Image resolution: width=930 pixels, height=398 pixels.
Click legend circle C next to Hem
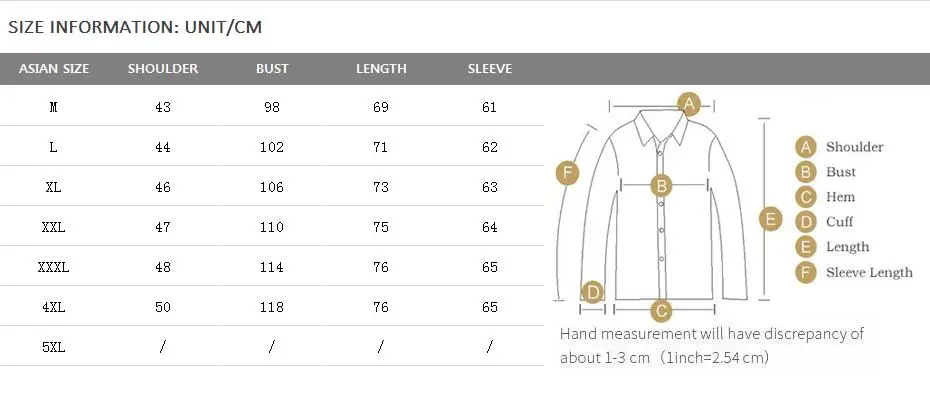(x=805, y=197)
